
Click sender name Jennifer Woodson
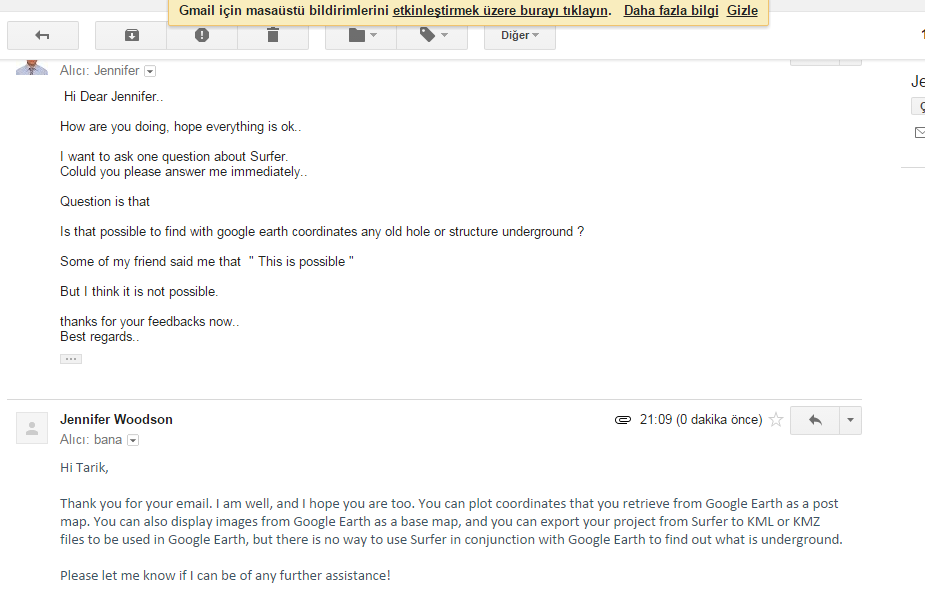[116, 419]
